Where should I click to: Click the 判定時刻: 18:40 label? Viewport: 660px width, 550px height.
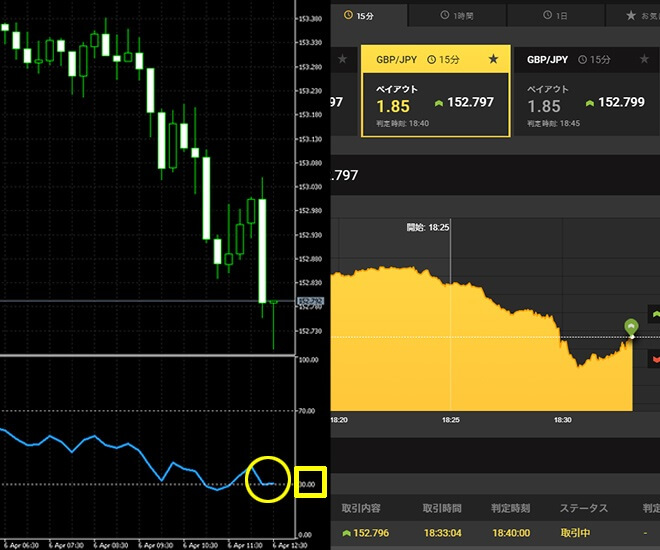402,124
